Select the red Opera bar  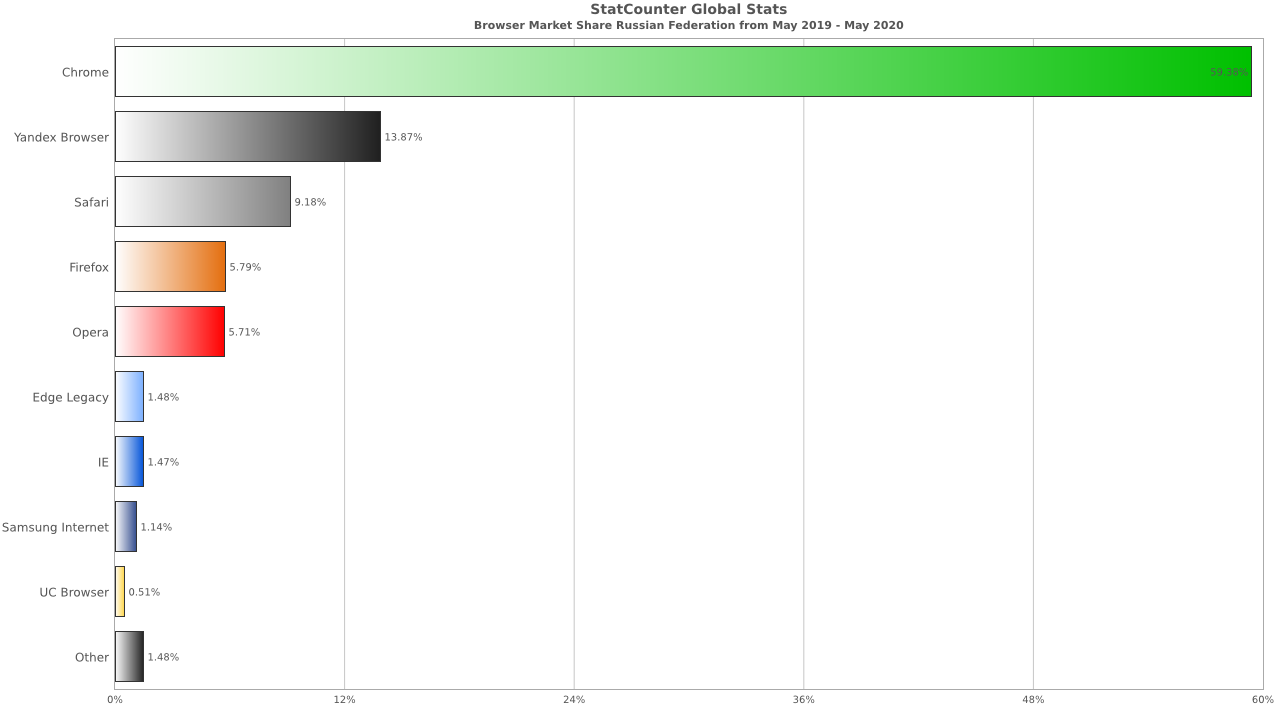click(169, 332)
